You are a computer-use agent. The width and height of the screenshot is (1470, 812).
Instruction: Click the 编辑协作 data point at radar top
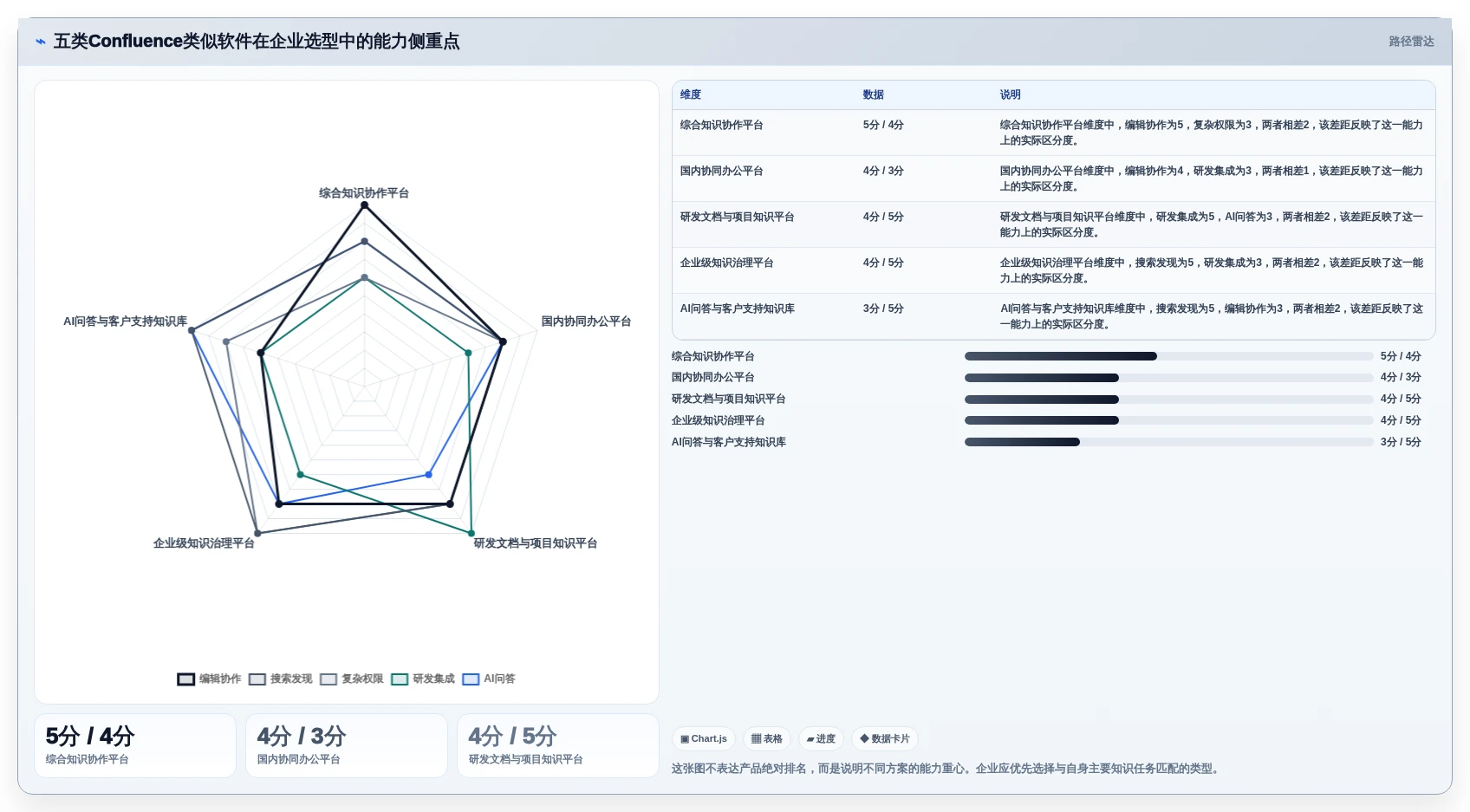click(364, 205)
